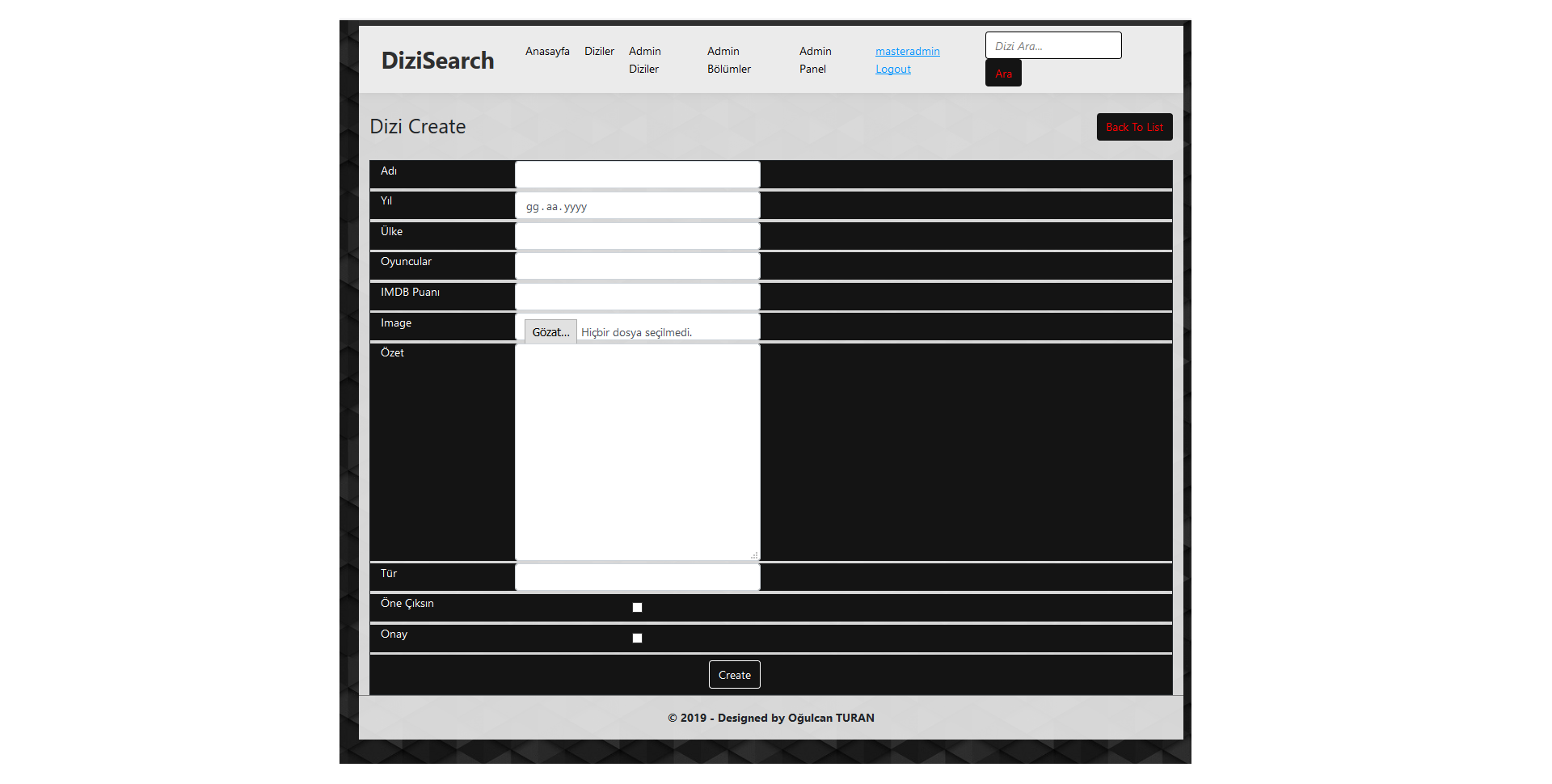1552x784 pixels.
Task: Focus the IMDB Puanı field
Action: (638, 297)
